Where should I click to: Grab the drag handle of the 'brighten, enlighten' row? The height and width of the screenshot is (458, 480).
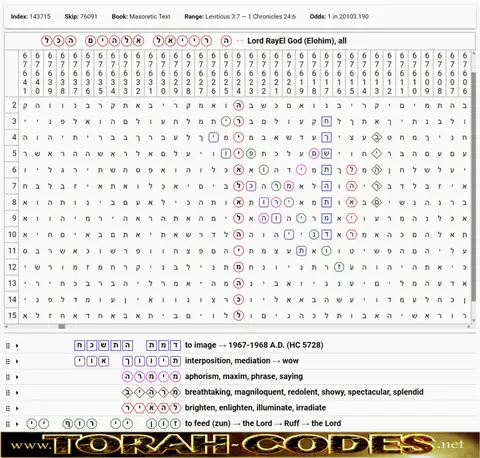click(x=8, y=408)
